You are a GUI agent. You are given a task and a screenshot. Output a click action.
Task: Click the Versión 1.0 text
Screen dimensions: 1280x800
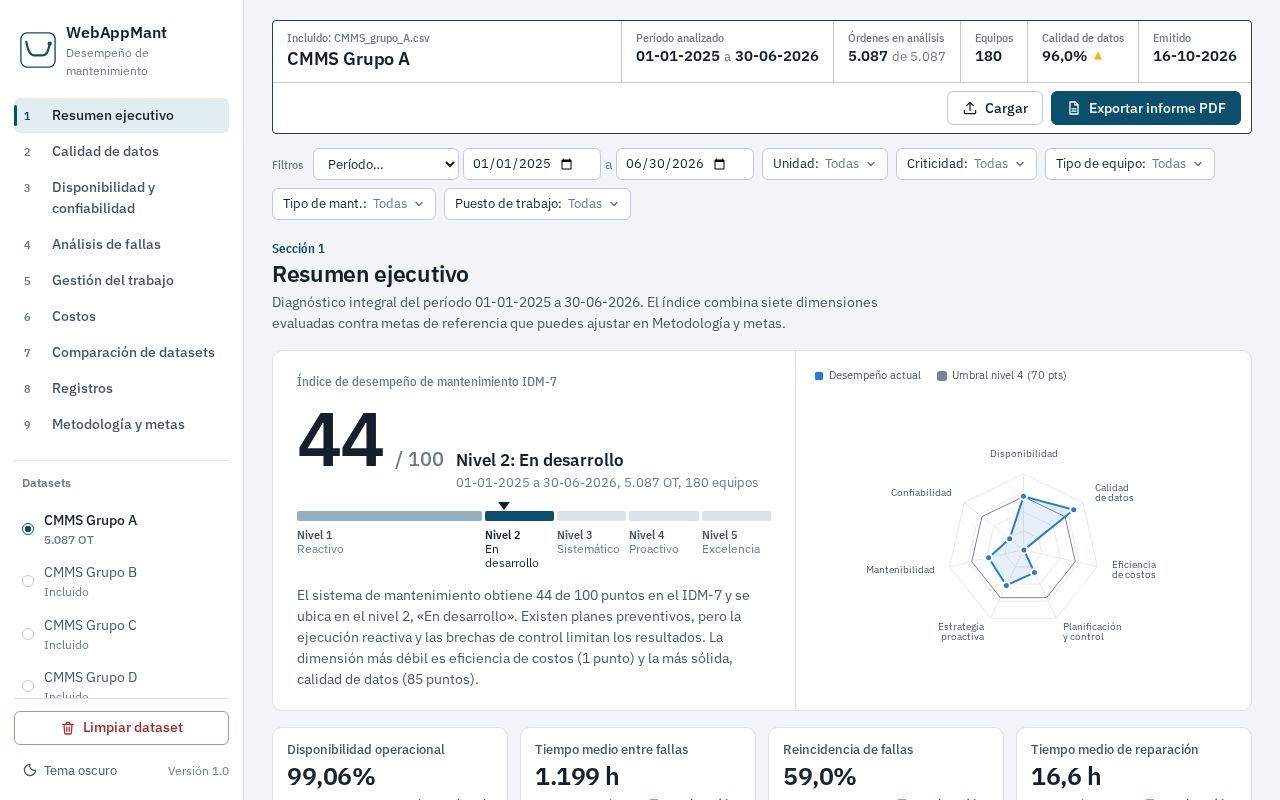pyautogui.click(x=198, y=771)
